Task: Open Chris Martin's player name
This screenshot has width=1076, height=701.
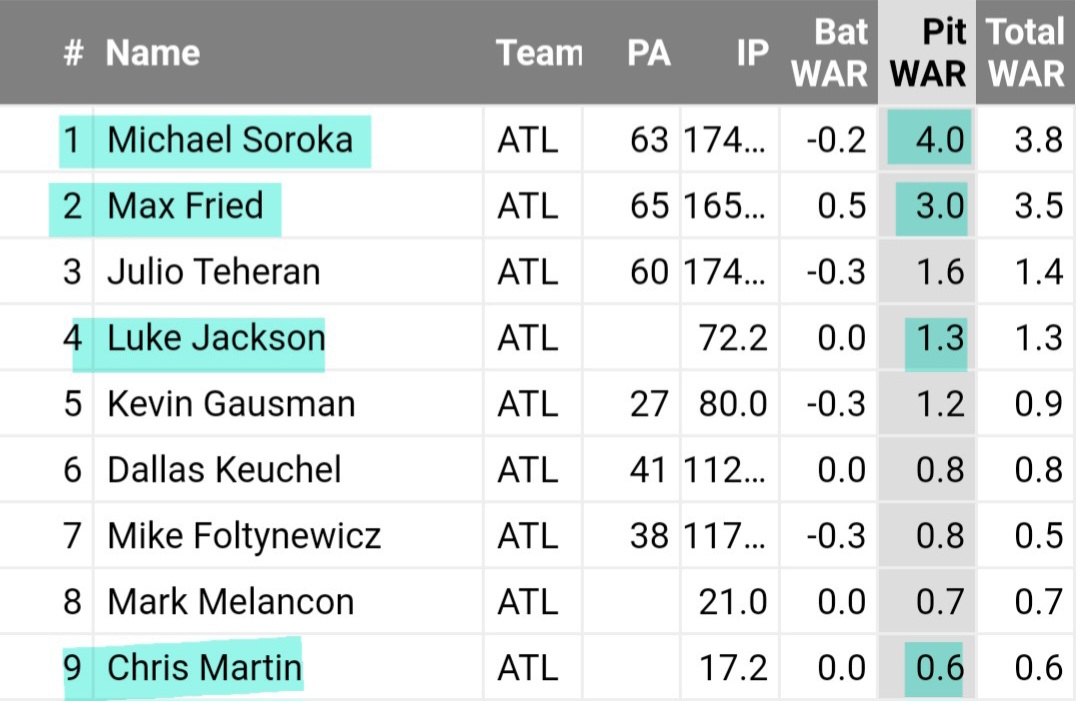Action: point(204,667)
